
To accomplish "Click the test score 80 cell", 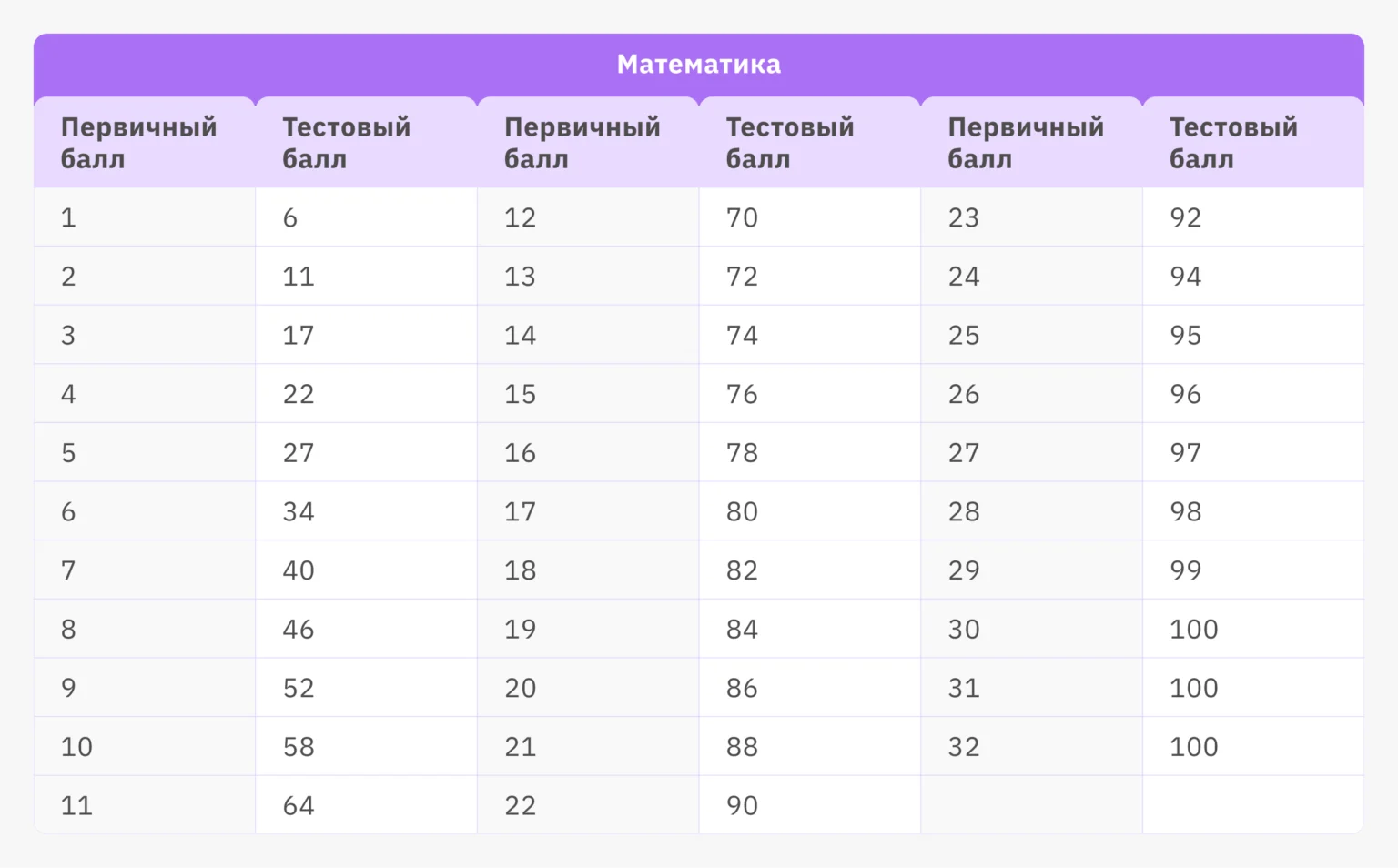I will tap(742, 512).
